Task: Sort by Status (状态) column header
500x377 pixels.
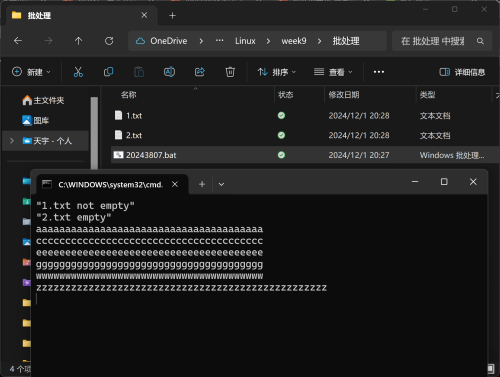Action: click(x=285, y=95)
